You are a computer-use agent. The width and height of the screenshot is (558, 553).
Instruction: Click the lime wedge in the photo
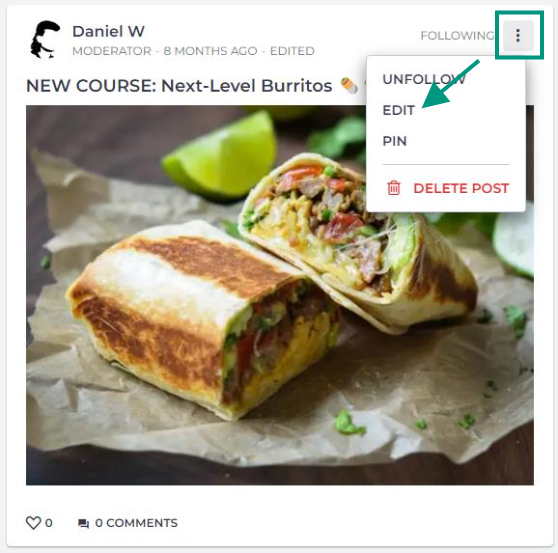(x=222, y=156)
